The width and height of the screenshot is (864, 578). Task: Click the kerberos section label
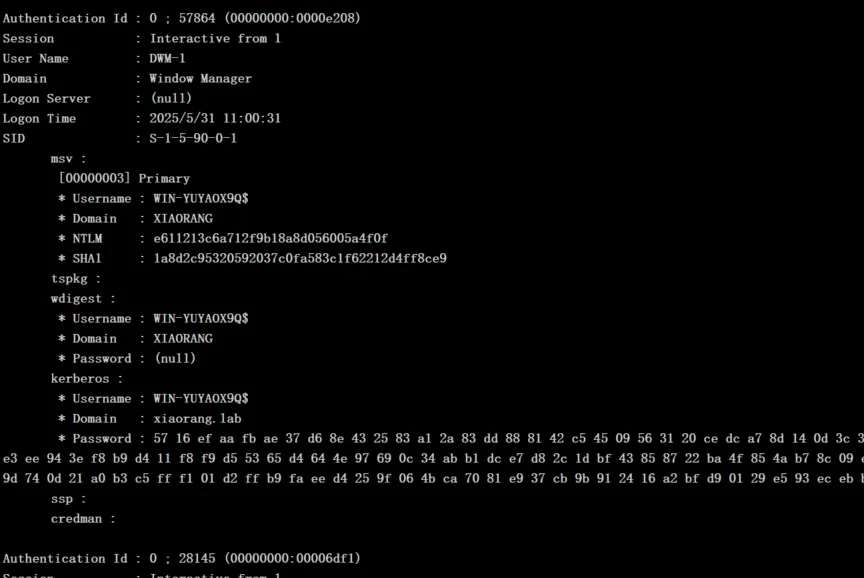coord(87,378)
